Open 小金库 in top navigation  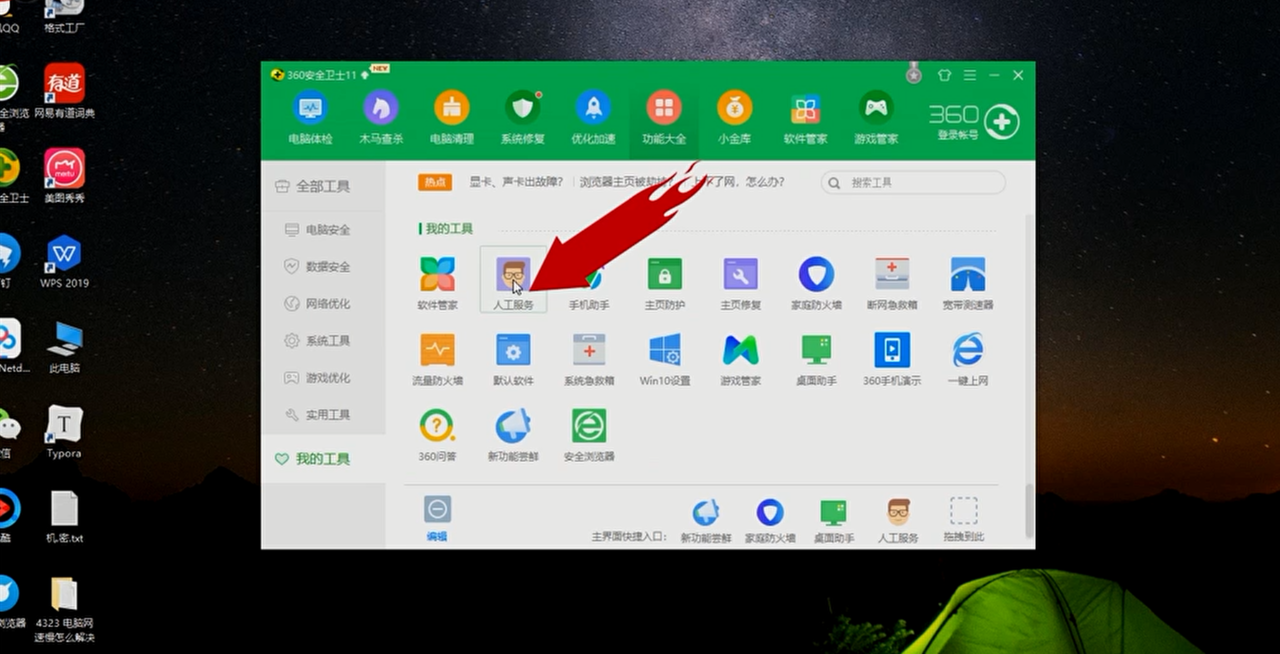point(735,117)
